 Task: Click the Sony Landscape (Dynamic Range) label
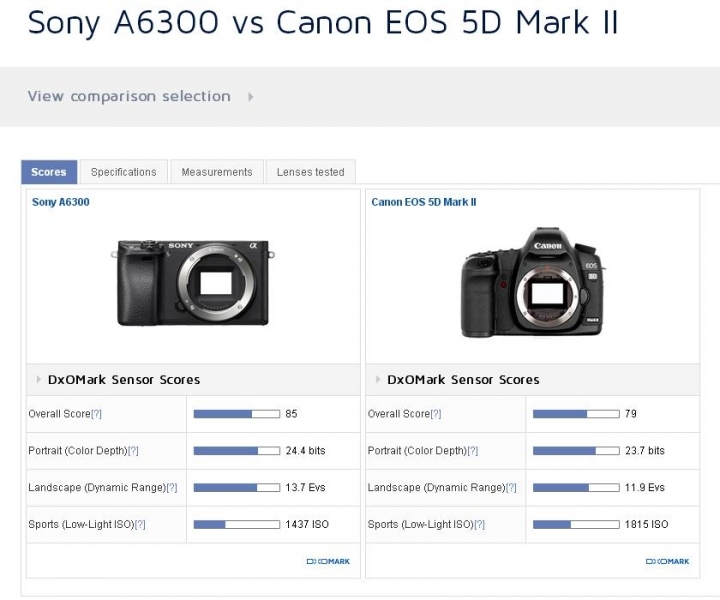tap(97, 488)
